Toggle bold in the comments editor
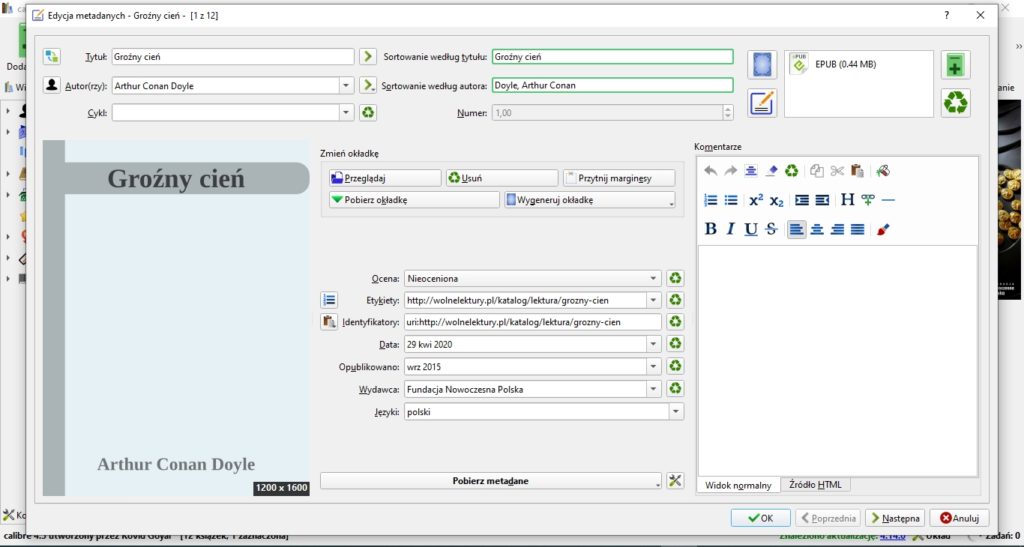 point(711,229)
